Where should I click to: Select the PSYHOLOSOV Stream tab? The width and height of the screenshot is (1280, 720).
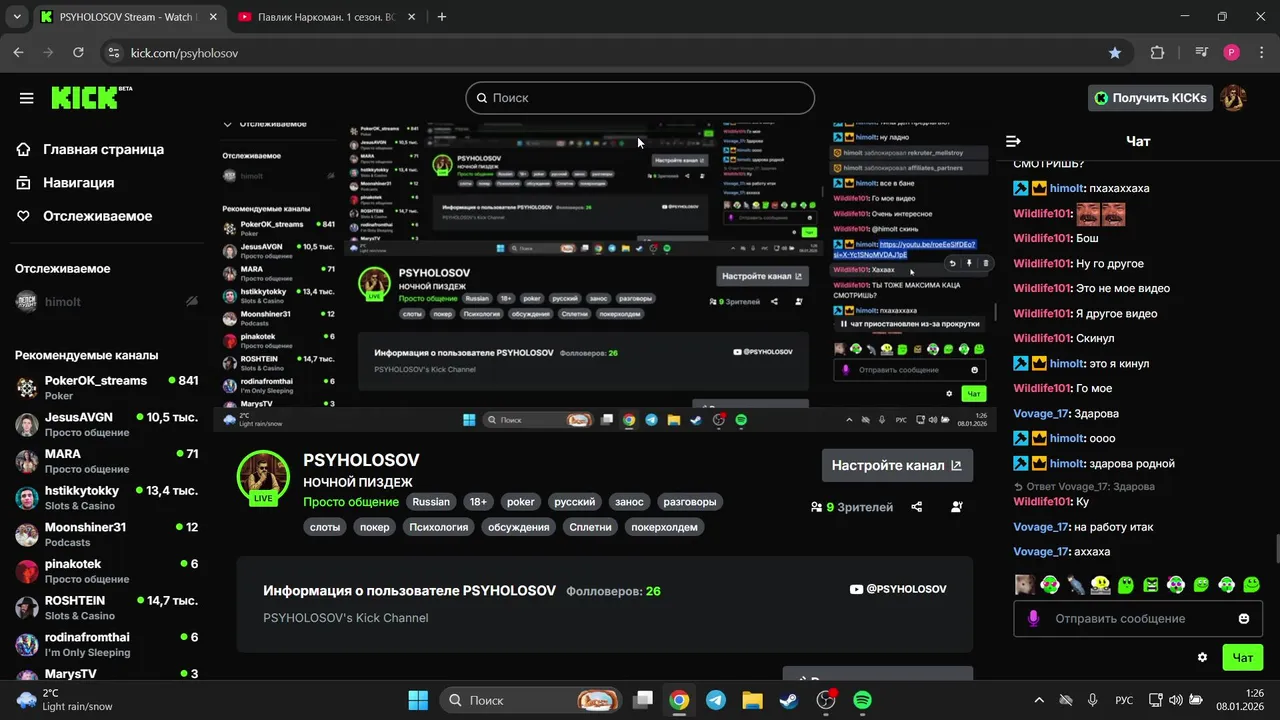click(128, 17)
